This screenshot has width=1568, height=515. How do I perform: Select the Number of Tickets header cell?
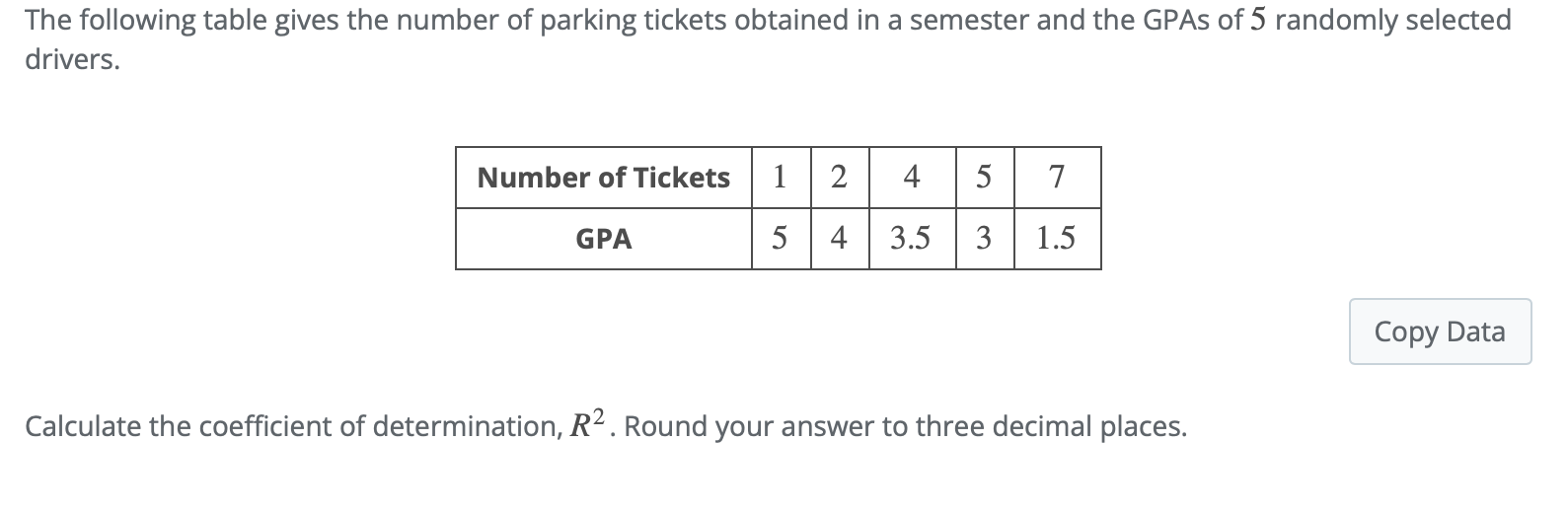pyautogui.click(x=603, y=178)
